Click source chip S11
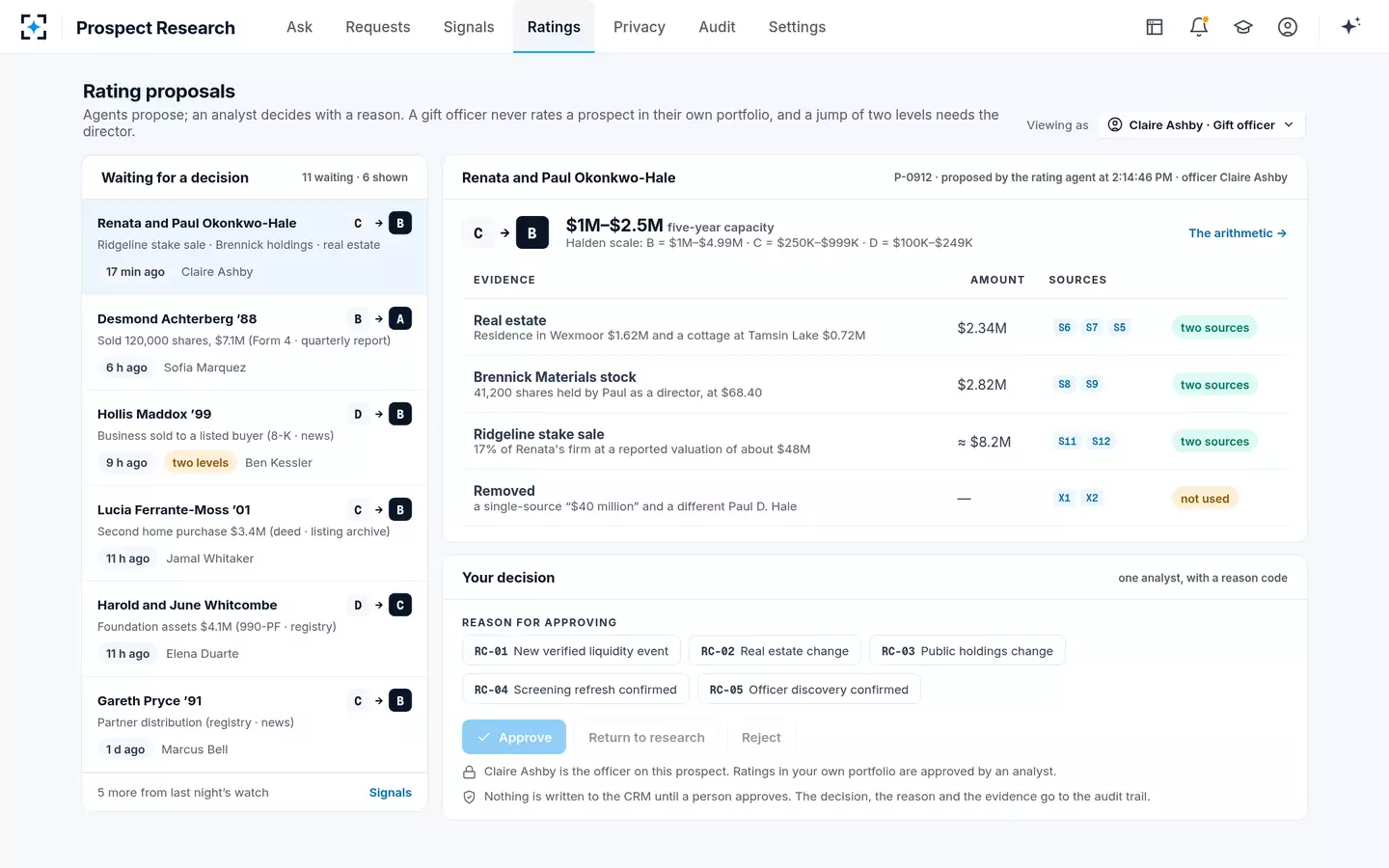 point(1067,442)
